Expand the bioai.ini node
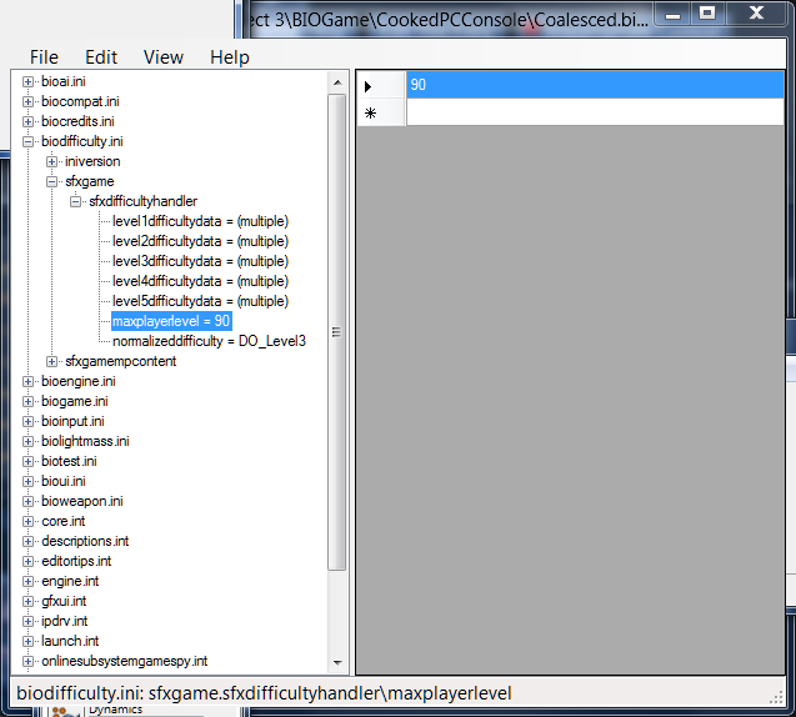Screen dimensions: 796x717 28,82
